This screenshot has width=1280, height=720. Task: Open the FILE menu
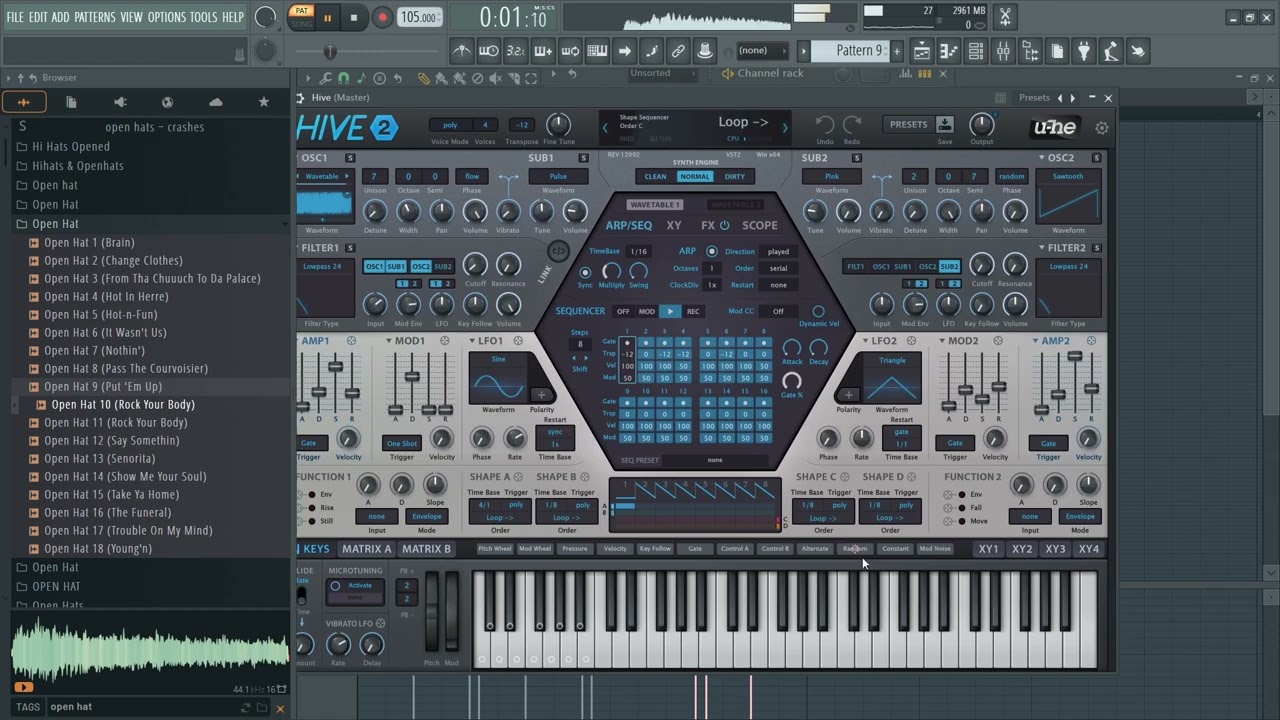[15, 17]
